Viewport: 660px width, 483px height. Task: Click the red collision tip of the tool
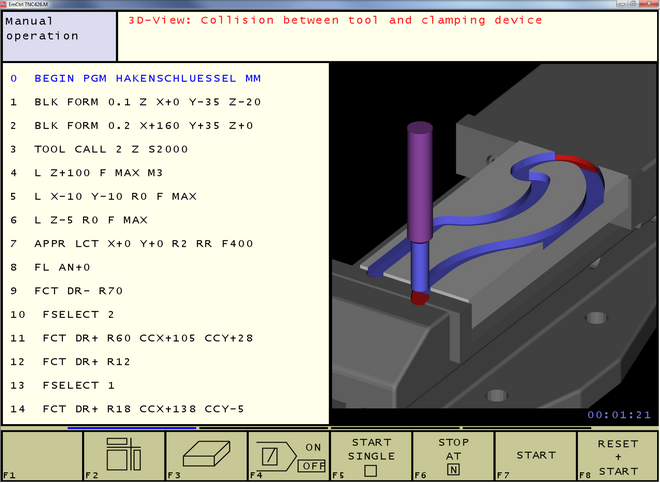tap(420, 298)
